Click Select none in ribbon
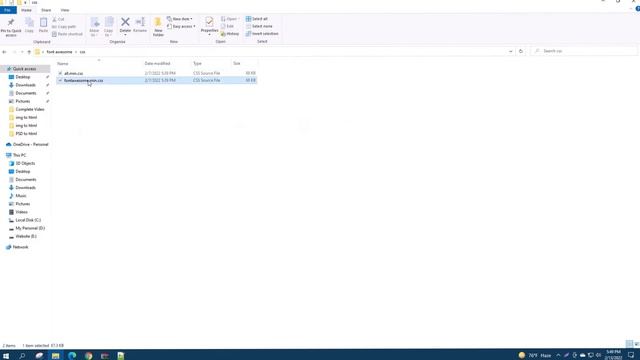The width and height of the screenshot is (640, 360). [259, 27]
